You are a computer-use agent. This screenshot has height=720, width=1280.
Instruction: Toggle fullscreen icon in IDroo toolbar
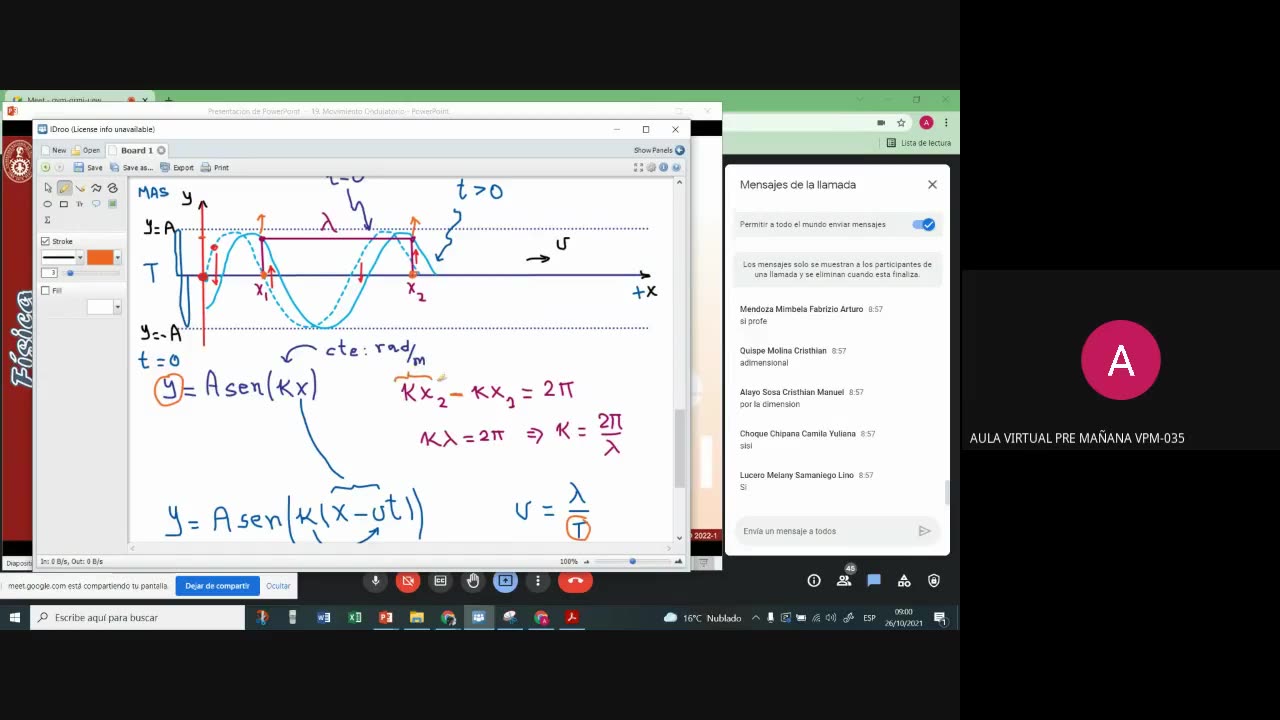pos(638,167)
